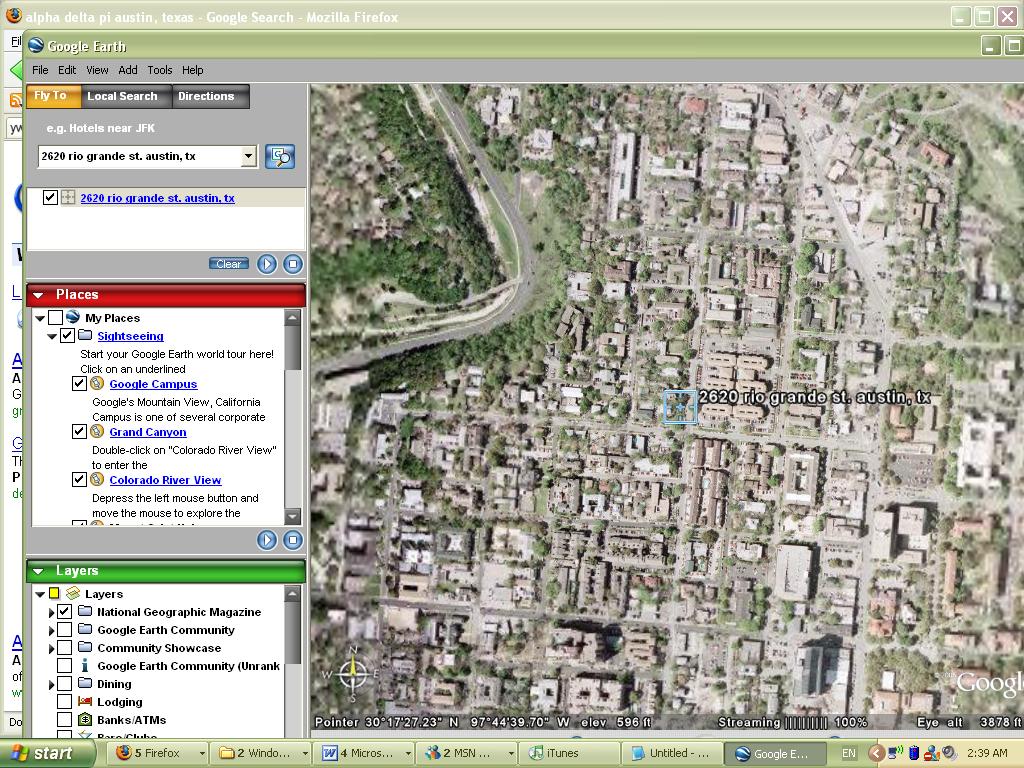1024x768 pixels.
Task: Open the Tools menu
Action: click(x=159, y=70)
